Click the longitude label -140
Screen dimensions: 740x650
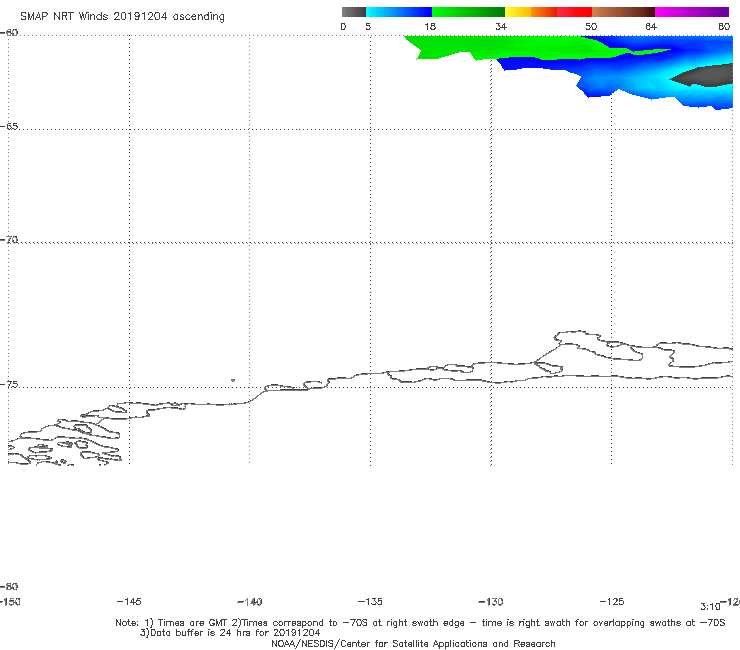(x=250, y=602)
